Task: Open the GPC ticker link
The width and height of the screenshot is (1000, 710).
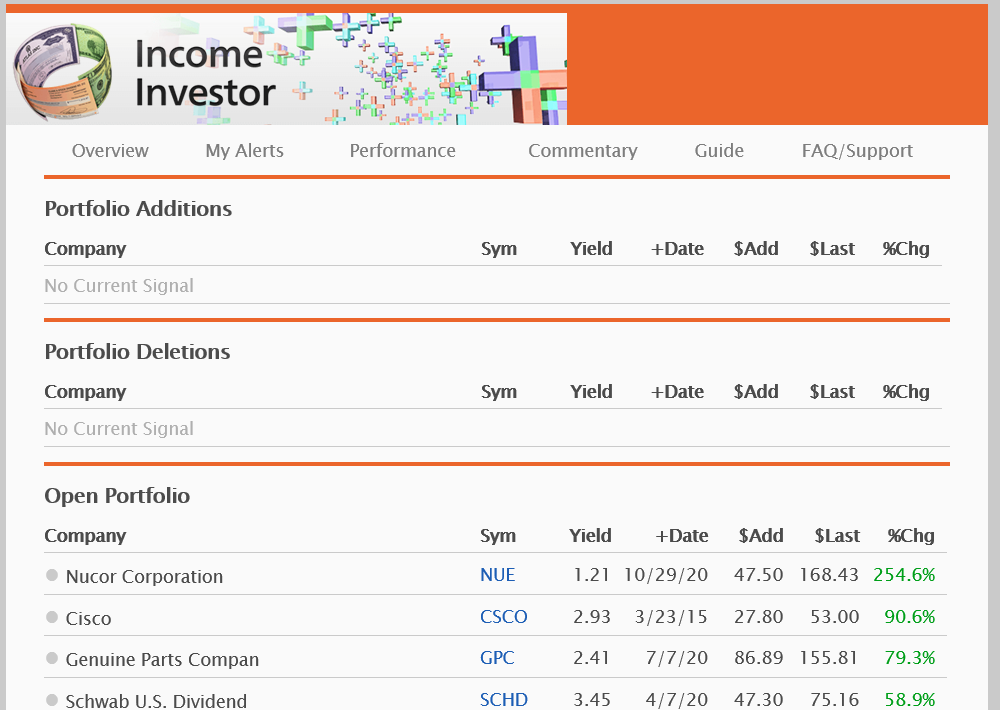Action: click(x=497, y=658)
